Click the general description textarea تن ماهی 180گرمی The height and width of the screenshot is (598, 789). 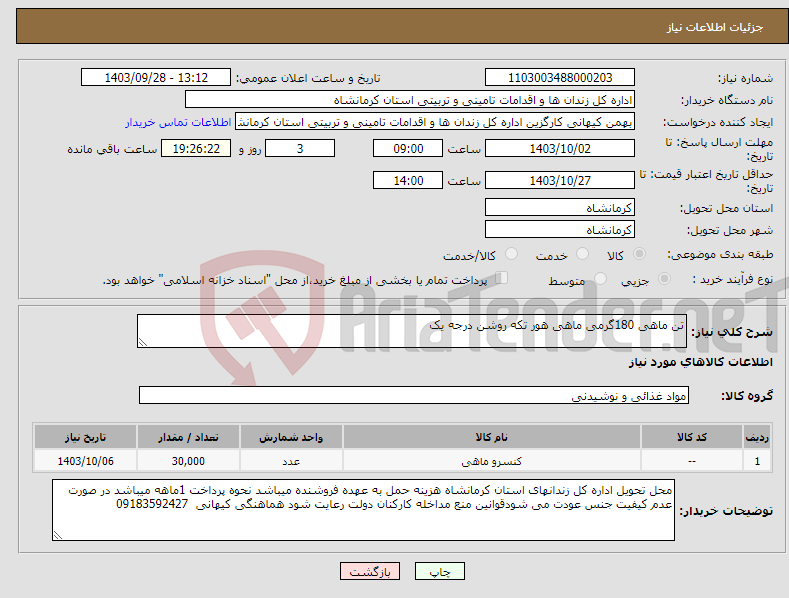coord(412,331)
